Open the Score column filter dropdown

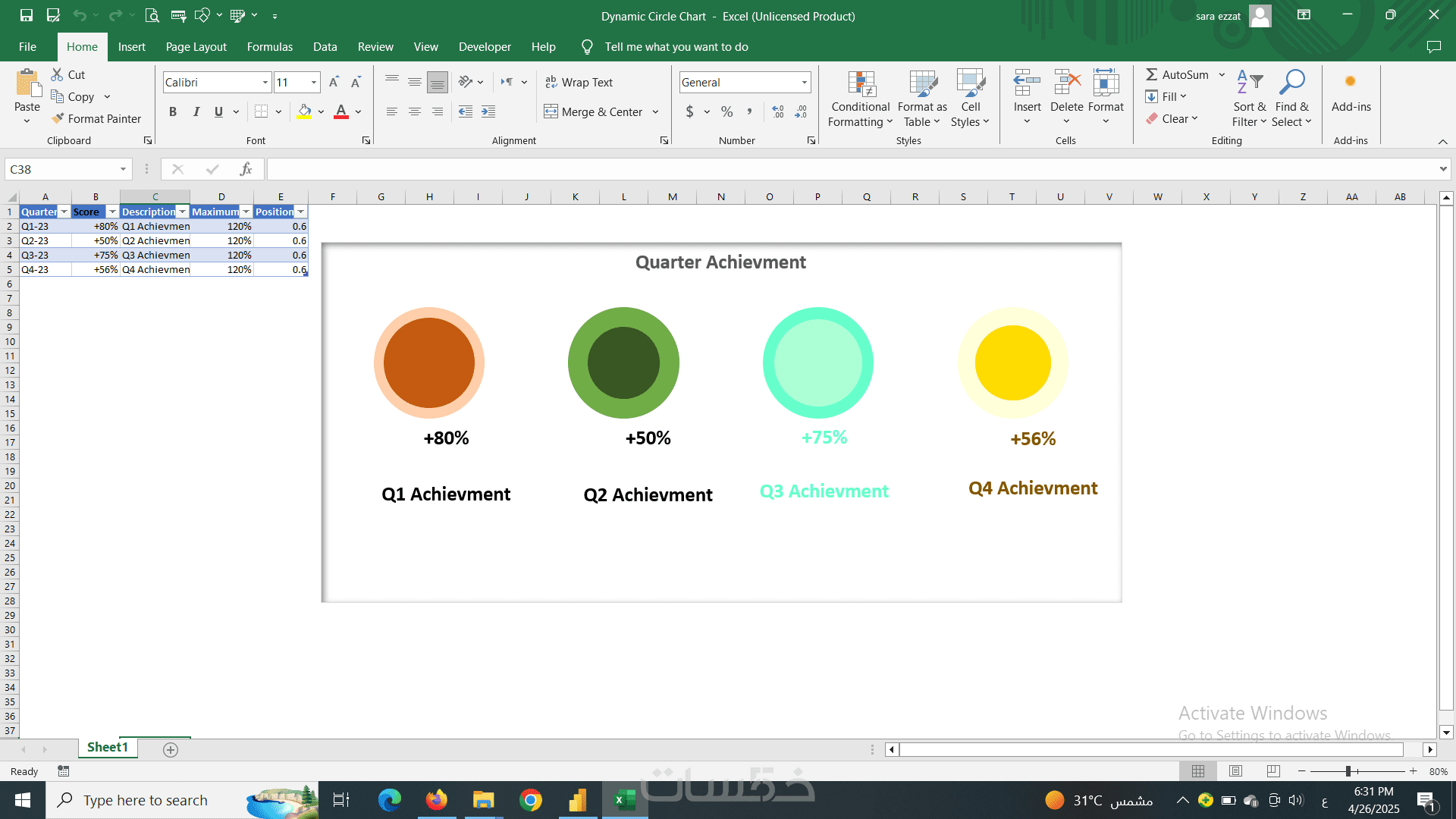pyautogui.click(x=112, y=212)
